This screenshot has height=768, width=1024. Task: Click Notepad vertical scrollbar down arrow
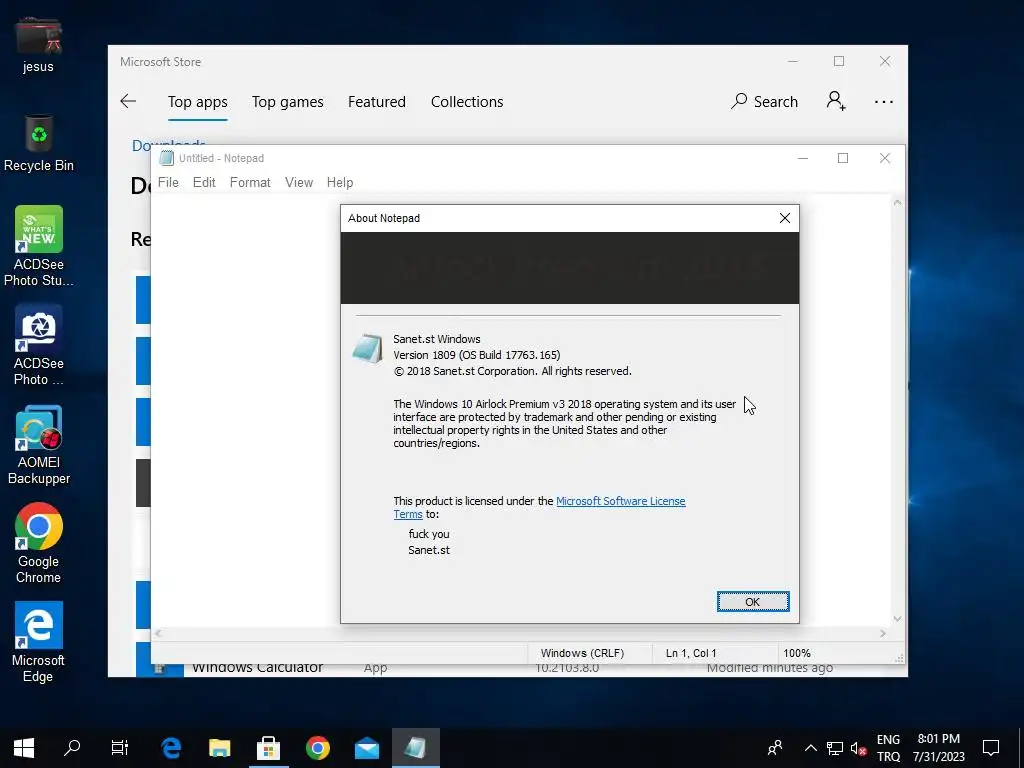(897, 618)
